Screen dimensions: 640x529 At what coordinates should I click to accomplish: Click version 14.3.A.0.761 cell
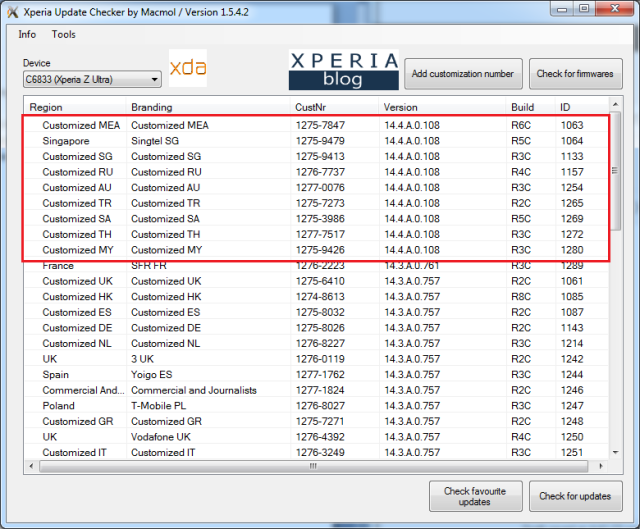pyautogui.click(x=412, y=266)
